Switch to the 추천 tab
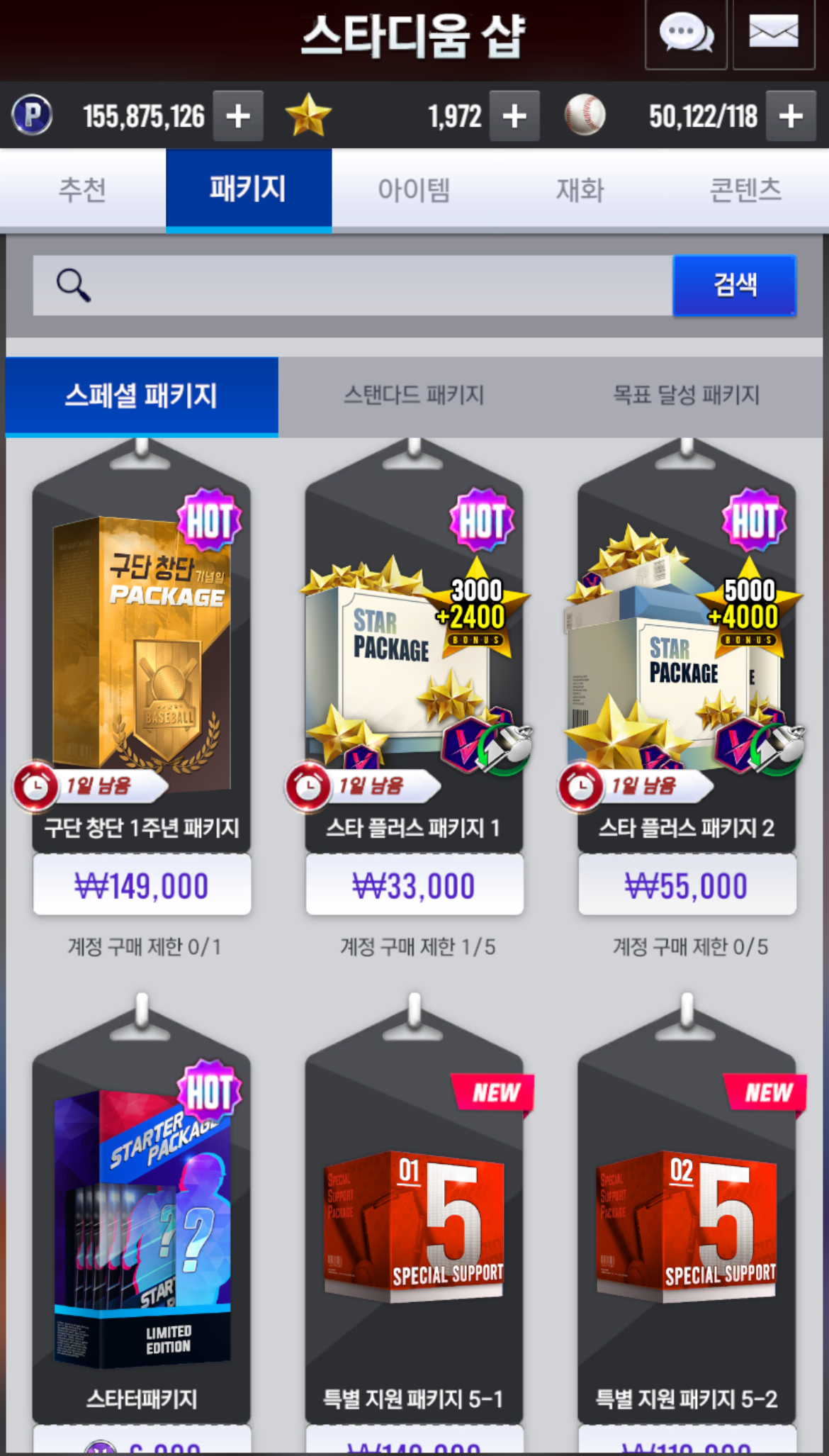Image resolution: width=829 pixels, height=1456 pixels. click(83, 189)
